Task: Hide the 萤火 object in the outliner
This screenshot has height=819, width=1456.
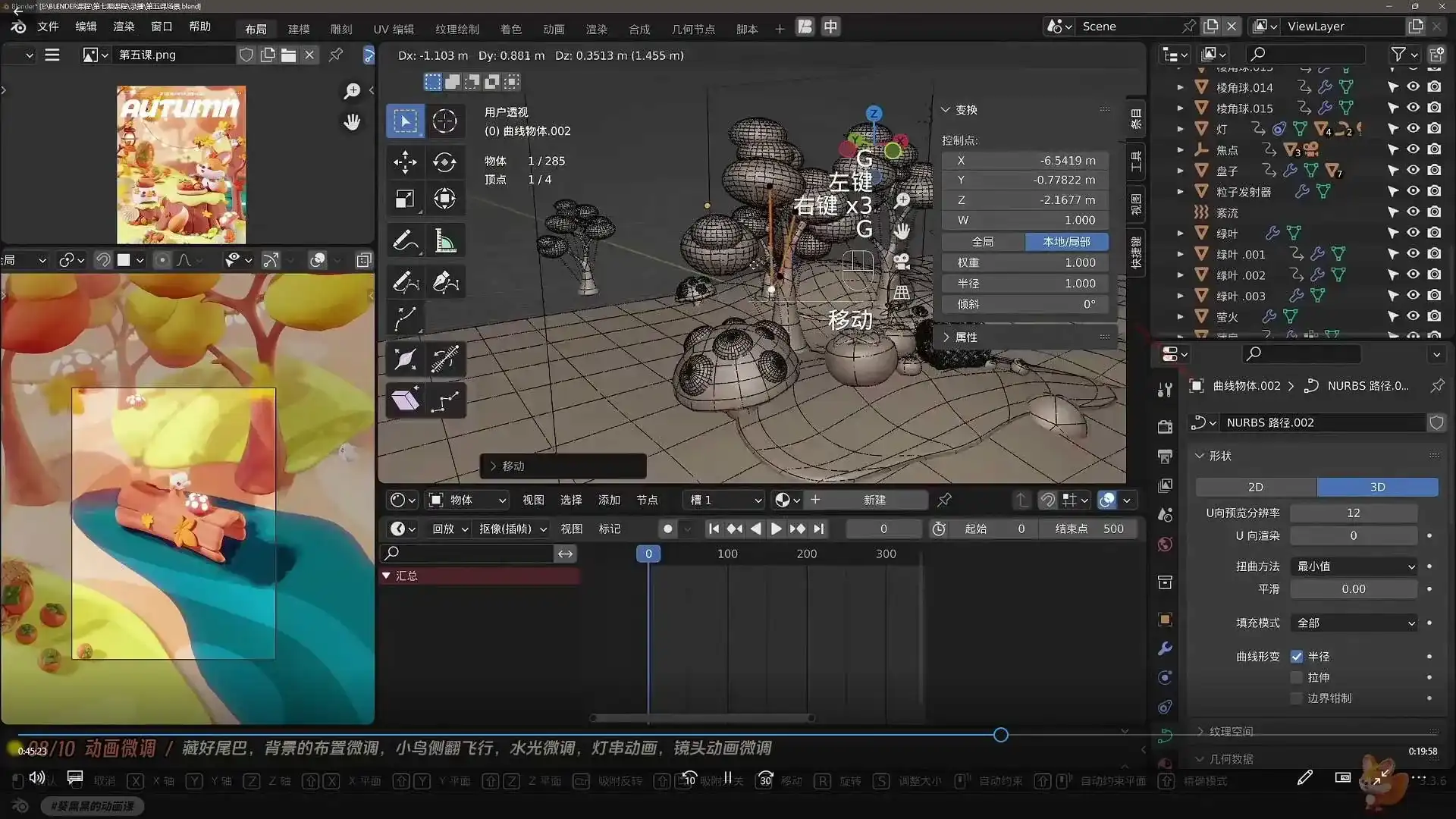Action: point(1414,317)
